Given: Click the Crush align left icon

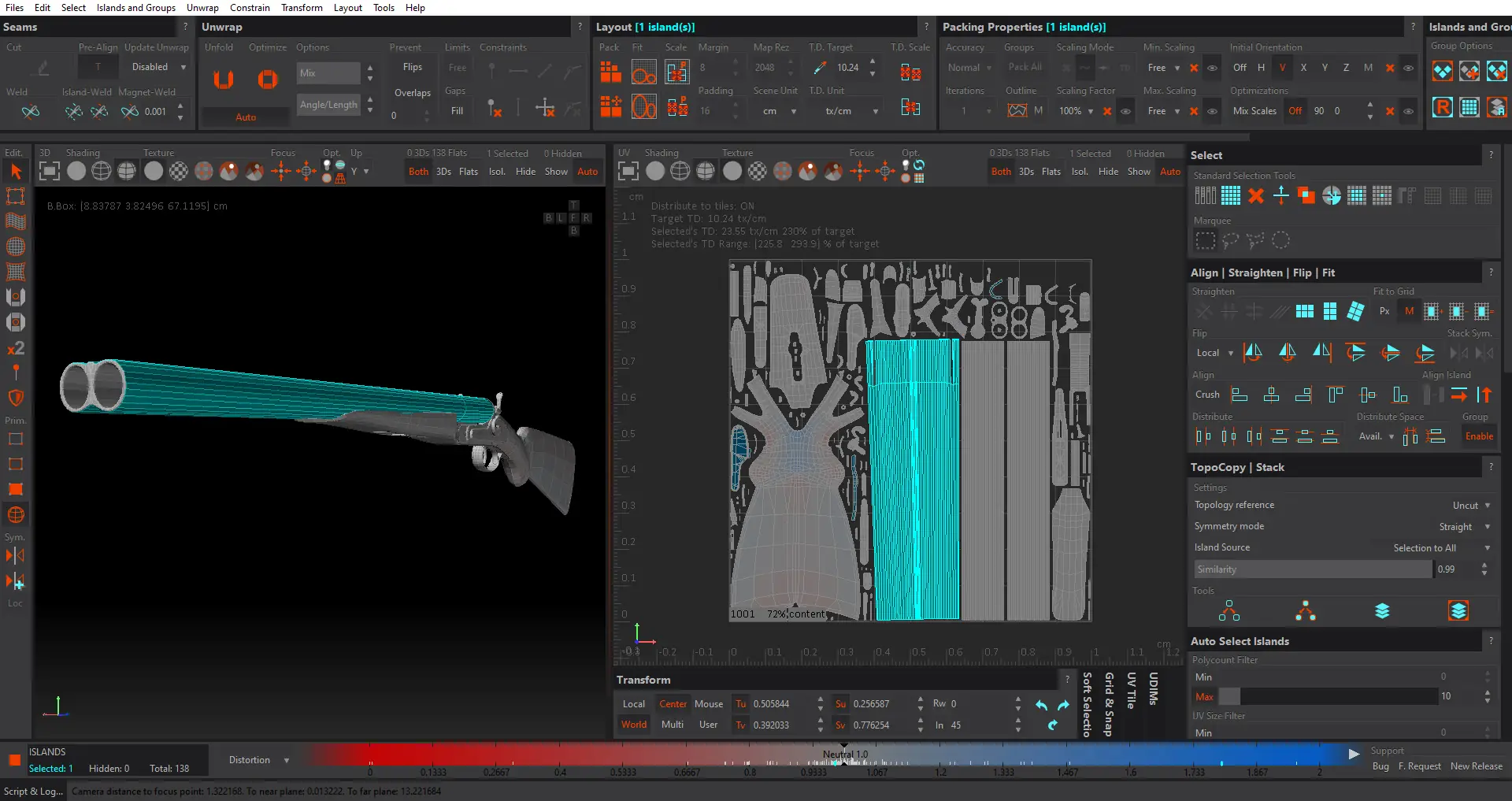Looking at the screenshot, I should [x=1239, y=395].
